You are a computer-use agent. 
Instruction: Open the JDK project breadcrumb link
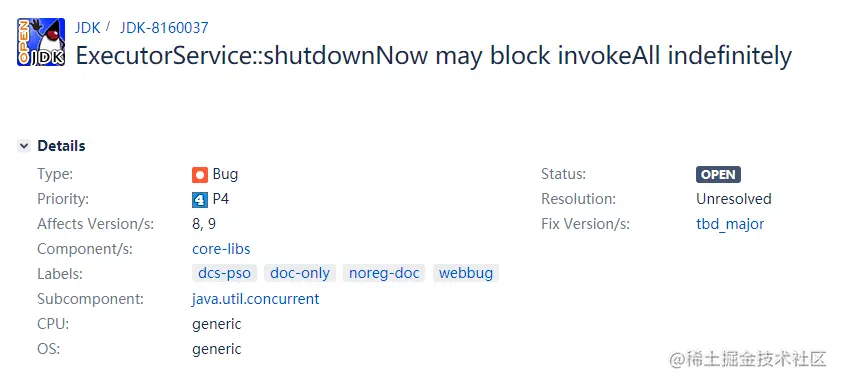coord(87,27)
